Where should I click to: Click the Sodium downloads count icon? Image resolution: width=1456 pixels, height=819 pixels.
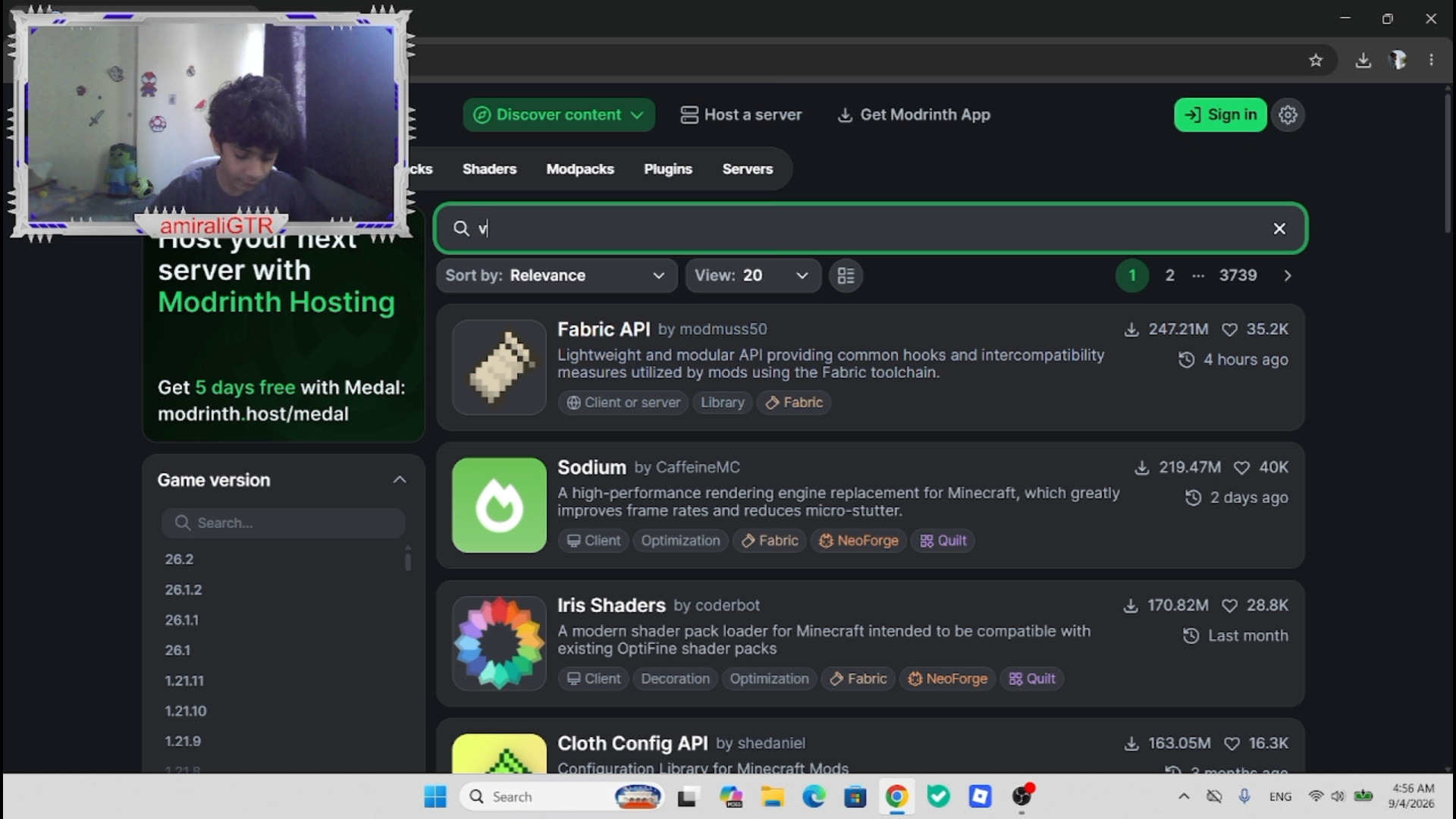1141,467
